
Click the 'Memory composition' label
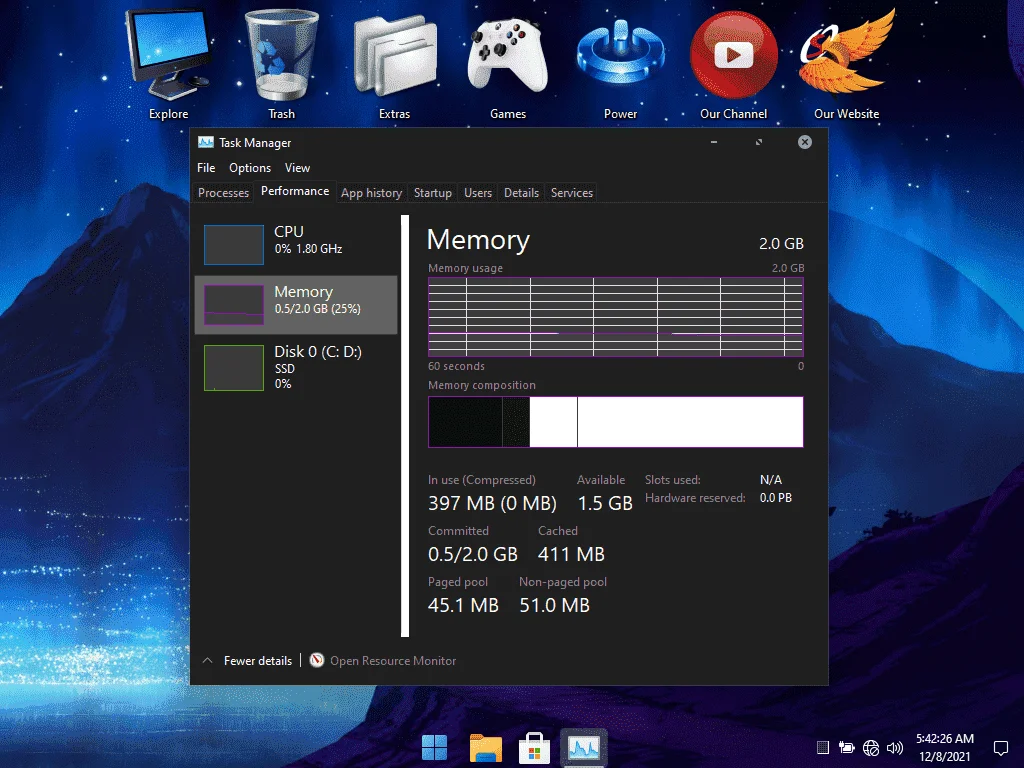point(482,385)
